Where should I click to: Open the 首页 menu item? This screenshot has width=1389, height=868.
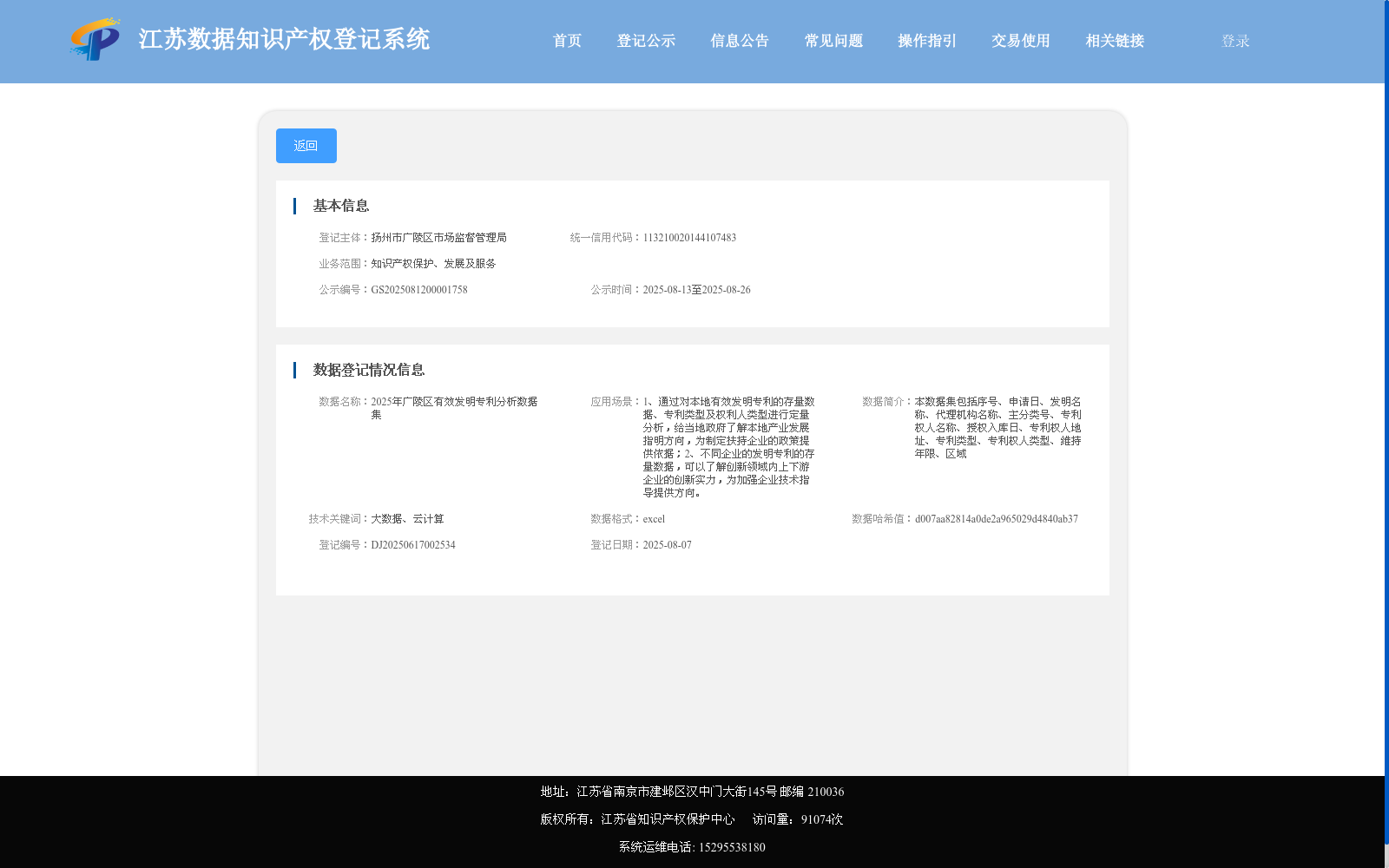click(567, 41)
